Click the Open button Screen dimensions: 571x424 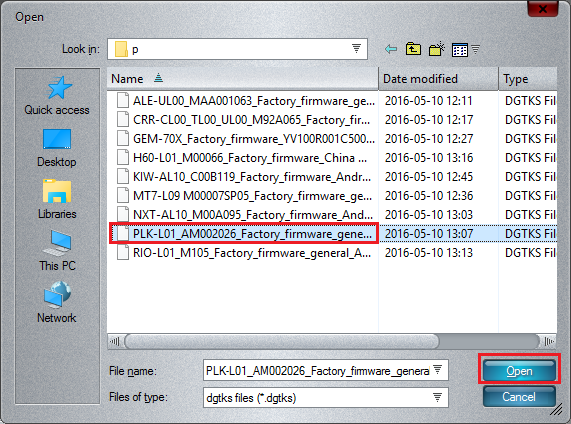tap(519, 370)
